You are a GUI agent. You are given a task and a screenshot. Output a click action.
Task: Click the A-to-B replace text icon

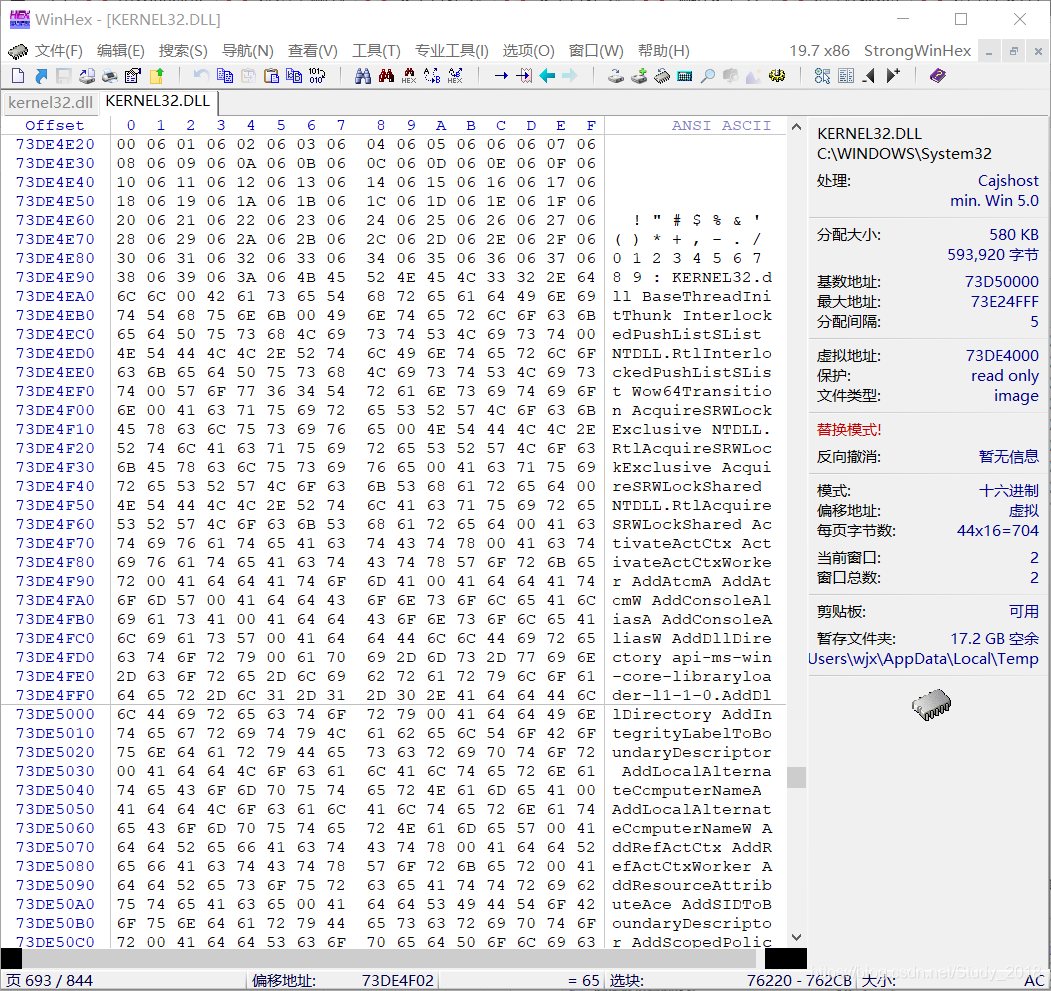click(x=432, y=76)
